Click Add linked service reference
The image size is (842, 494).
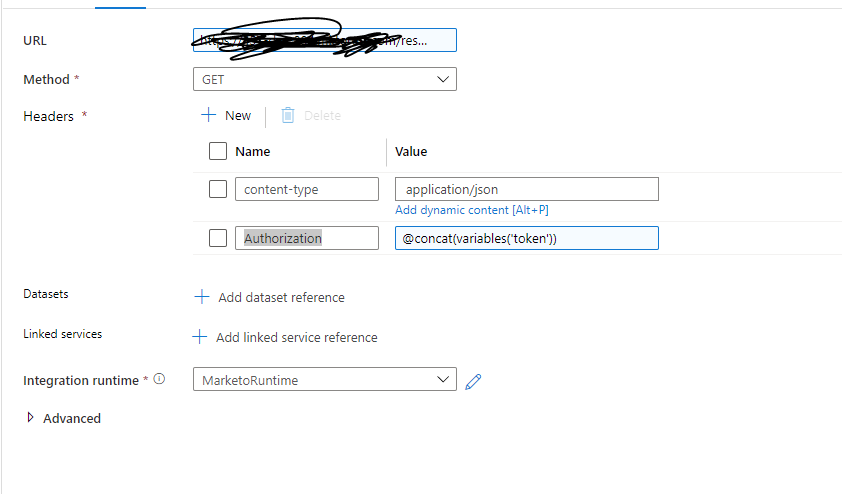coord(296,337)
